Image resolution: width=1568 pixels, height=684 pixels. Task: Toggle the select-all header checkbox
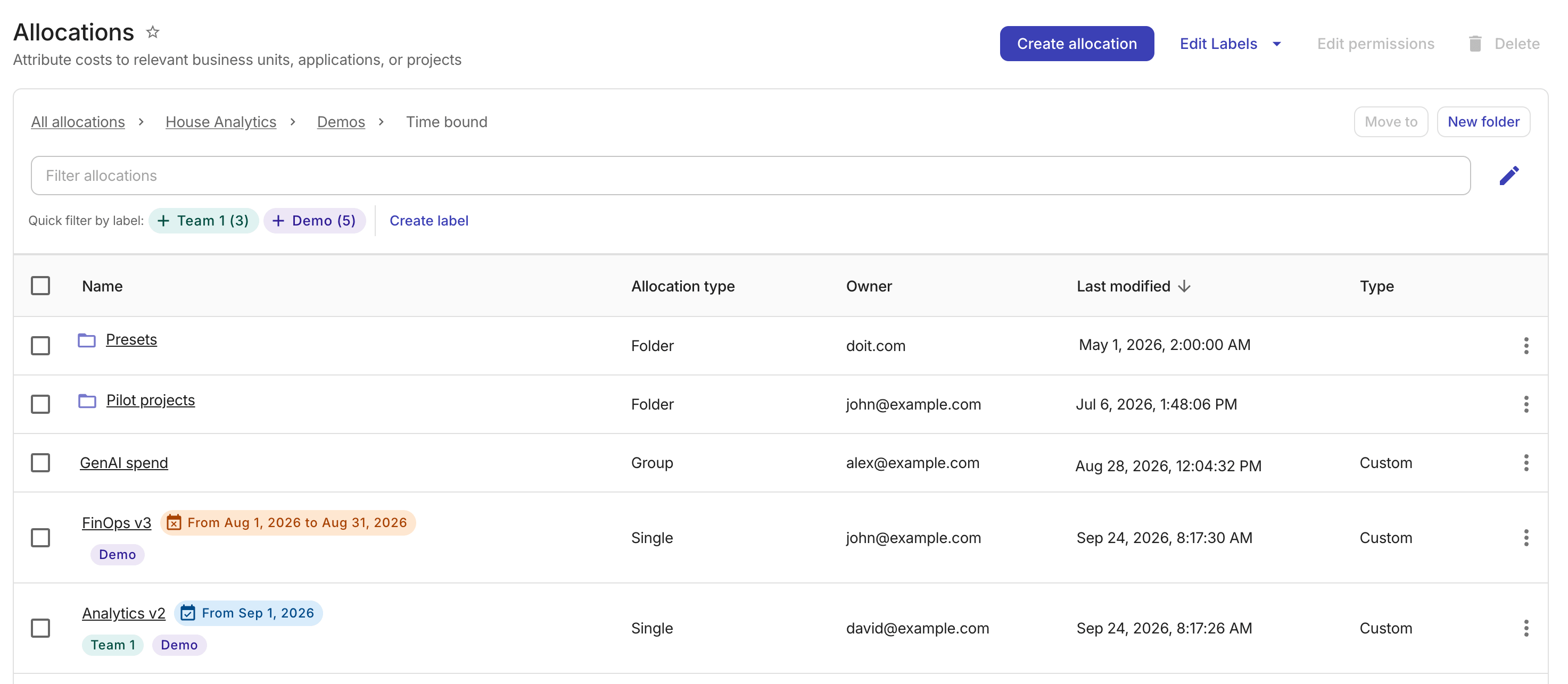tap(40, 286)
